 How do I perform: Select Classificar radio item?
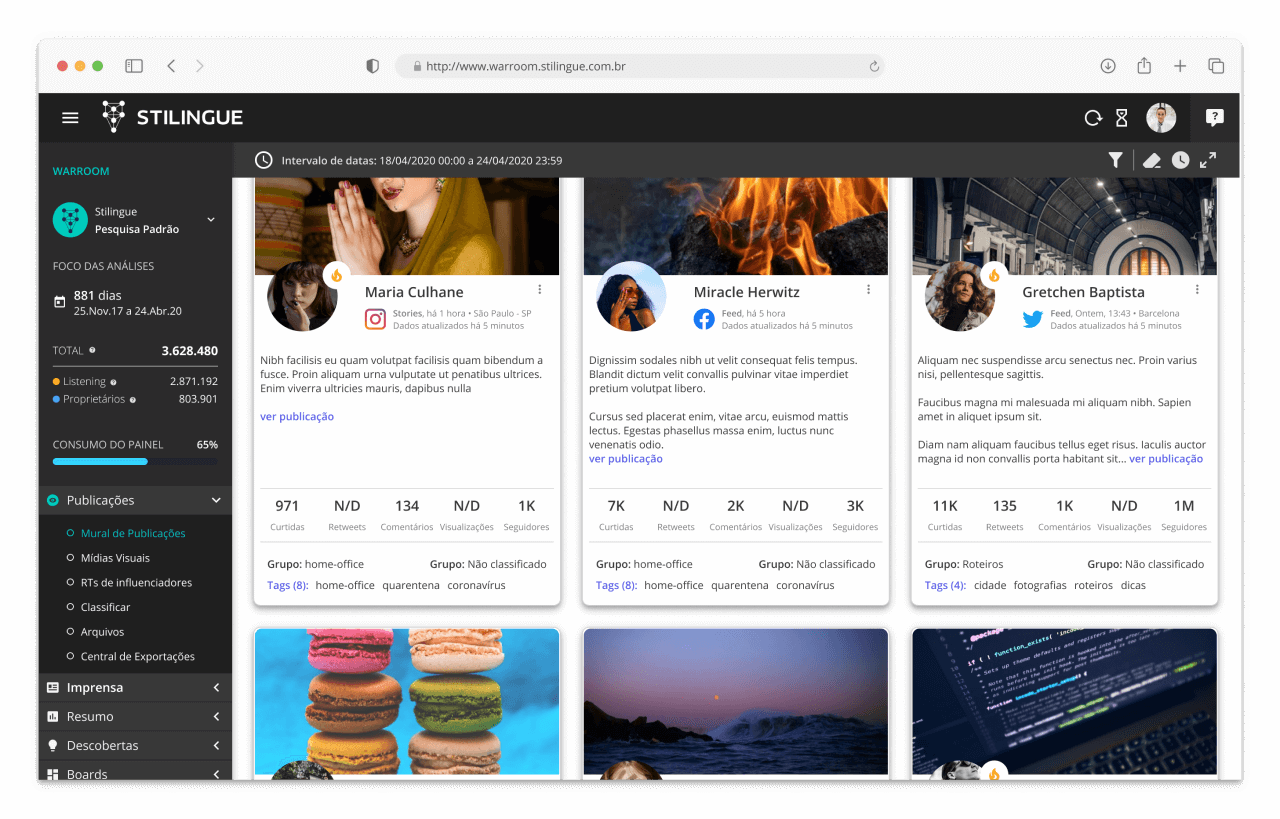pyautogui.click(x=98, y=607)
